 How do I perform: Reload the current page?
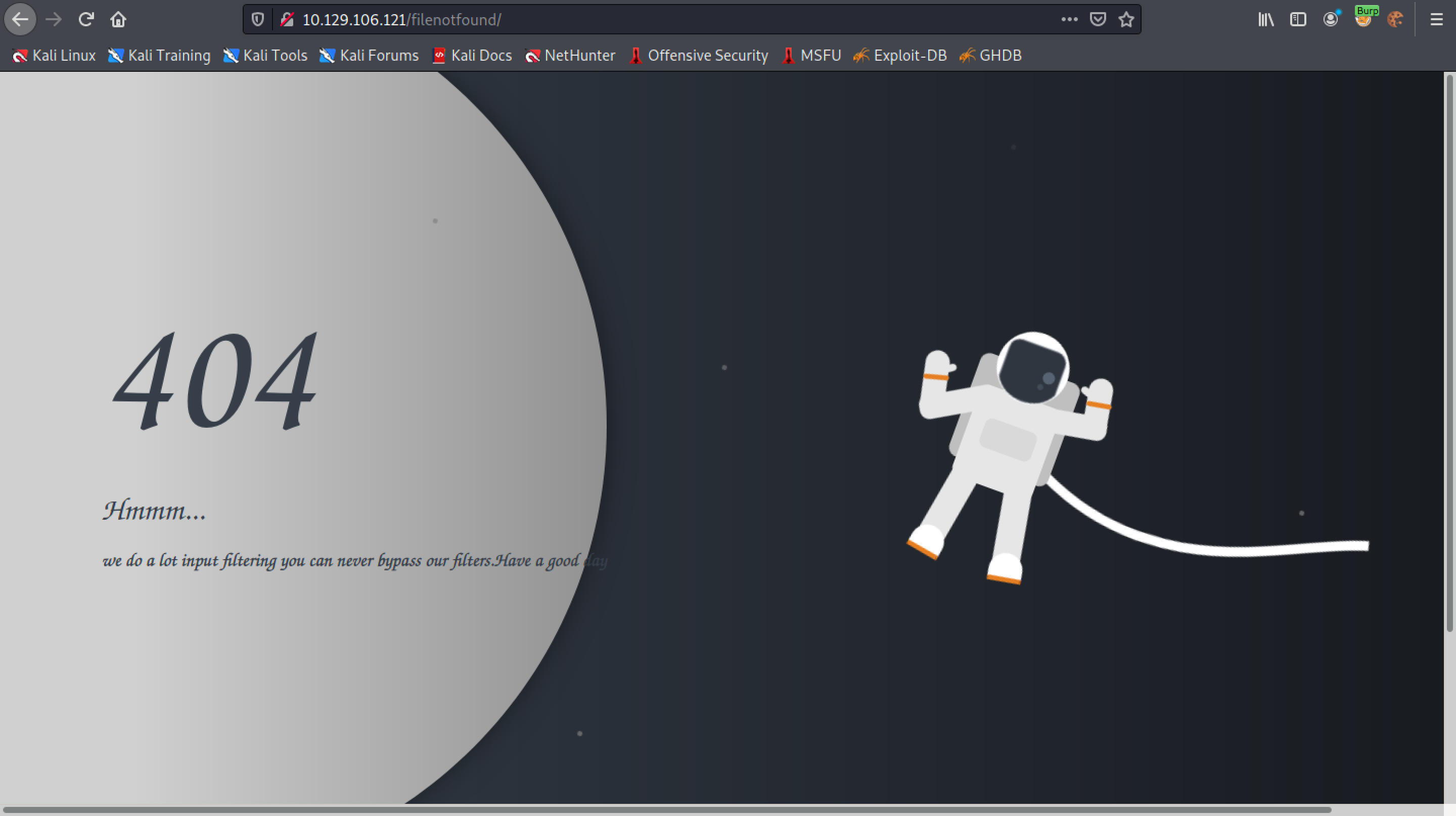[x=86, y=20]
